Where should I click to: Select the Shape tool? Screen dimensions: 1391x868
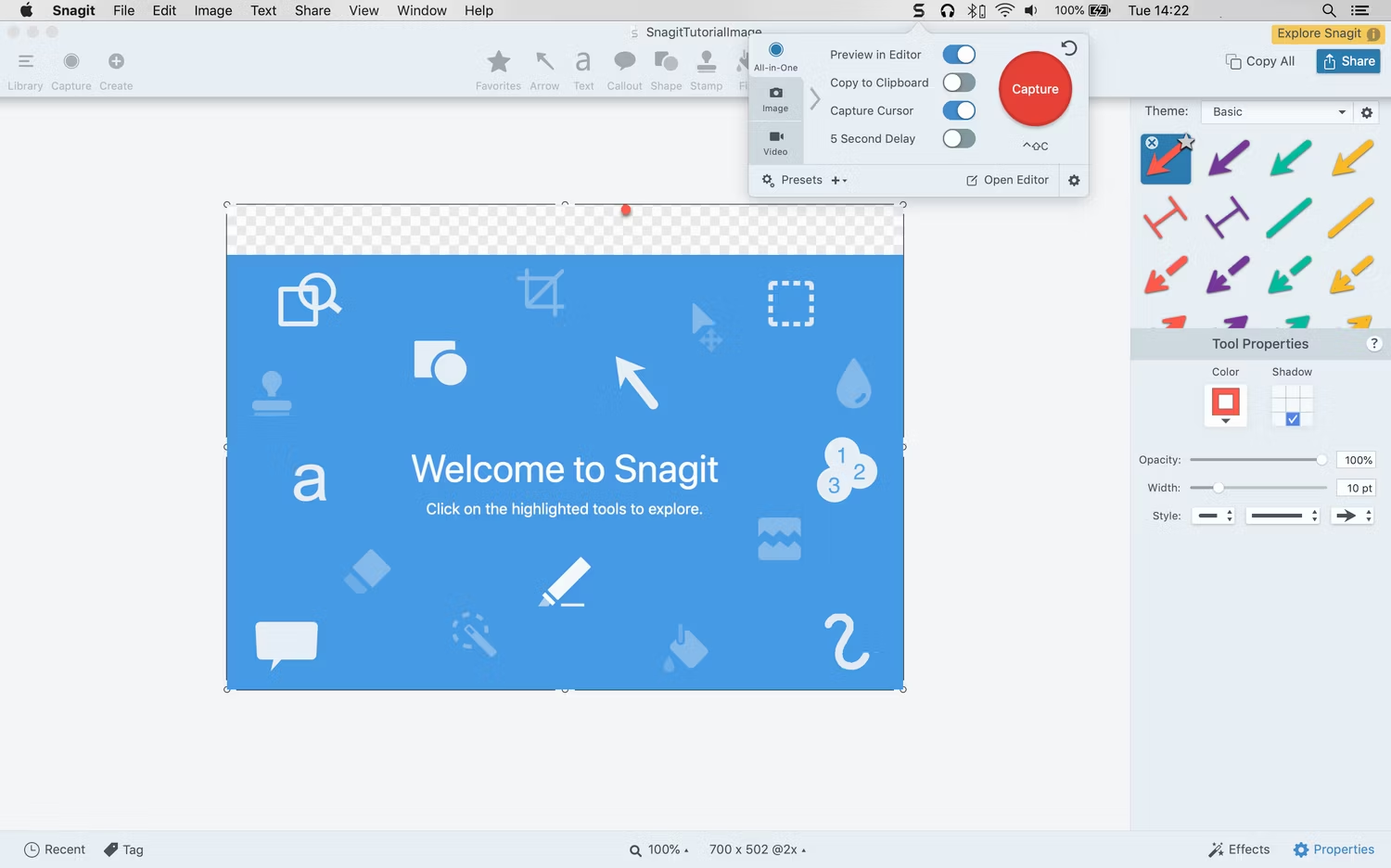666,61
